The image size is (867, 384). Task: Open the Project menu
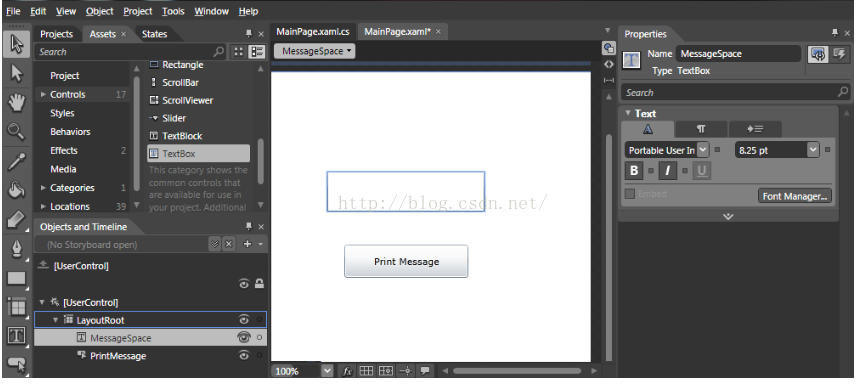click(x=138, y=11)
